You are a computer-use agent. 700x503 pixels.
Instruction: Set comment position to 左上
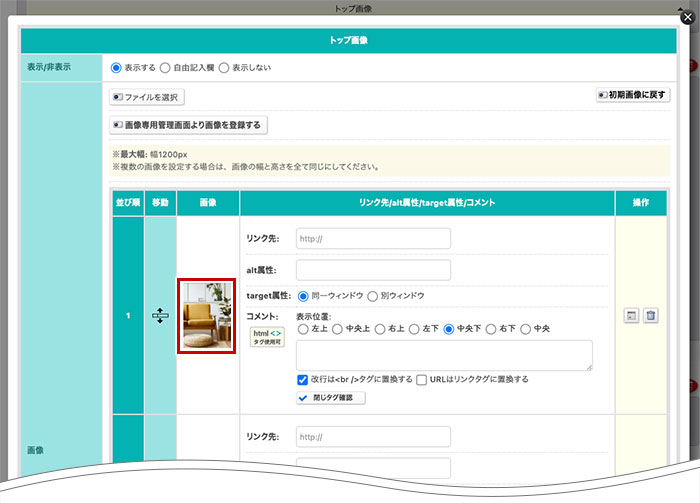pyautogui.click(x=302, y=328)
